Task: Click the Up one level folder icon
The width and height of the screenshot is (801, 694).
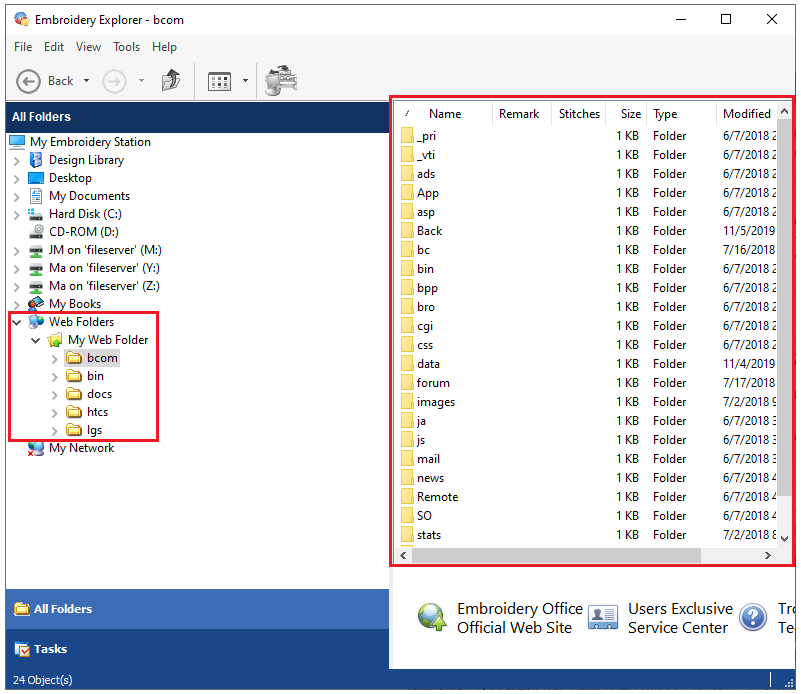Action: (x=171, y=80)
